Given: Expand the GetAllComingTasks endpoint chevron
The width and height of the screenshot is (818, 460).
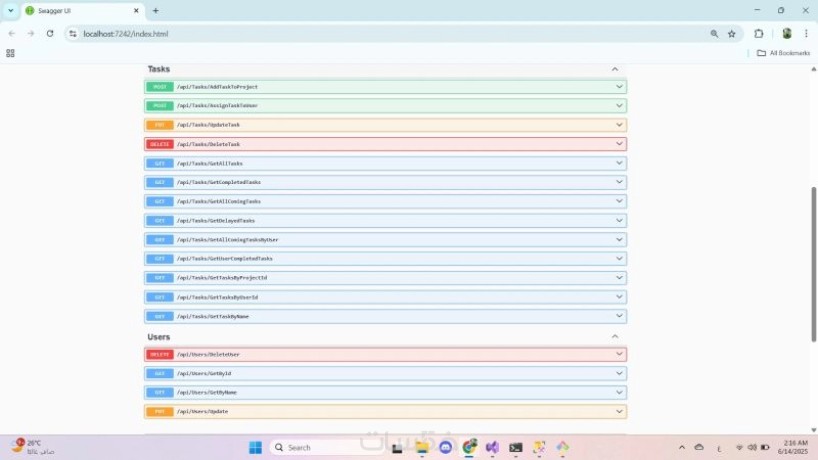Looking at the screenshot, I should 619,201.
